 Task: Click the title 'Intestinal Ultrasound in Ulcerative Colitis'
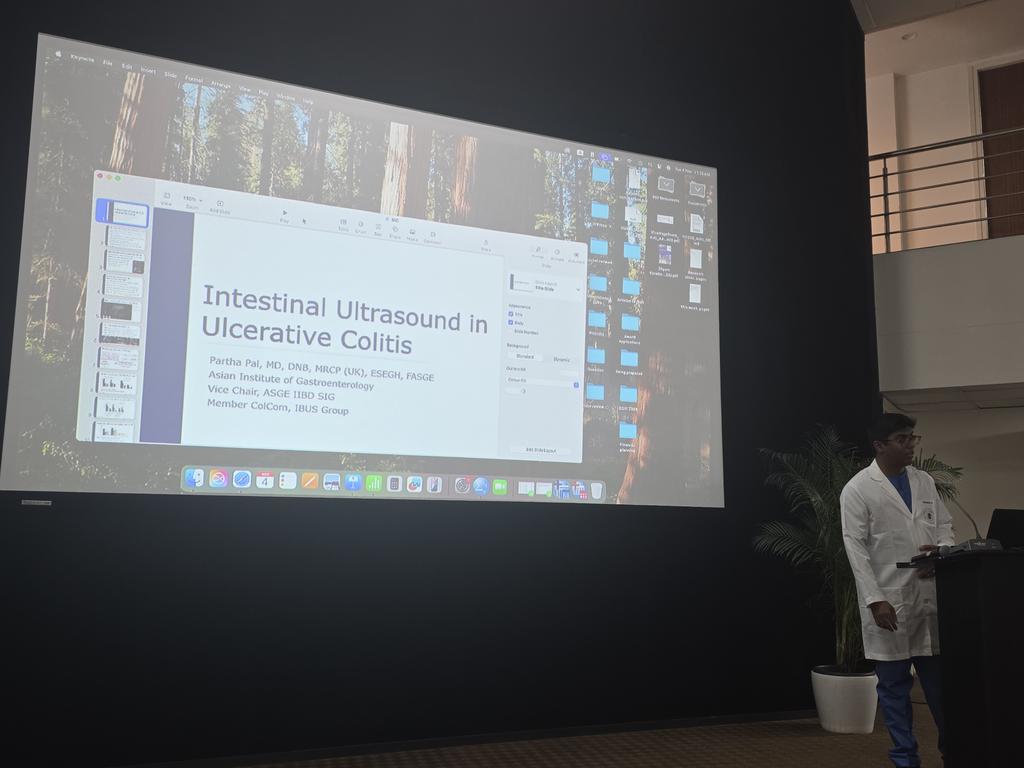point(345,320)
